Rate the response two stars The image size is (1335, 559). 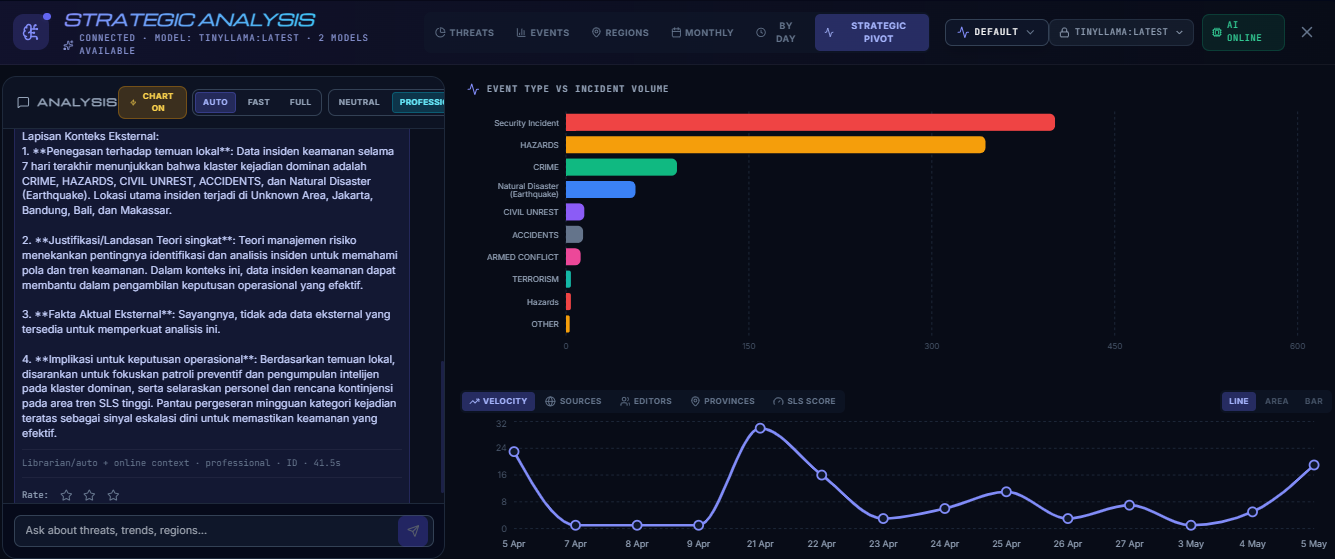90,495
